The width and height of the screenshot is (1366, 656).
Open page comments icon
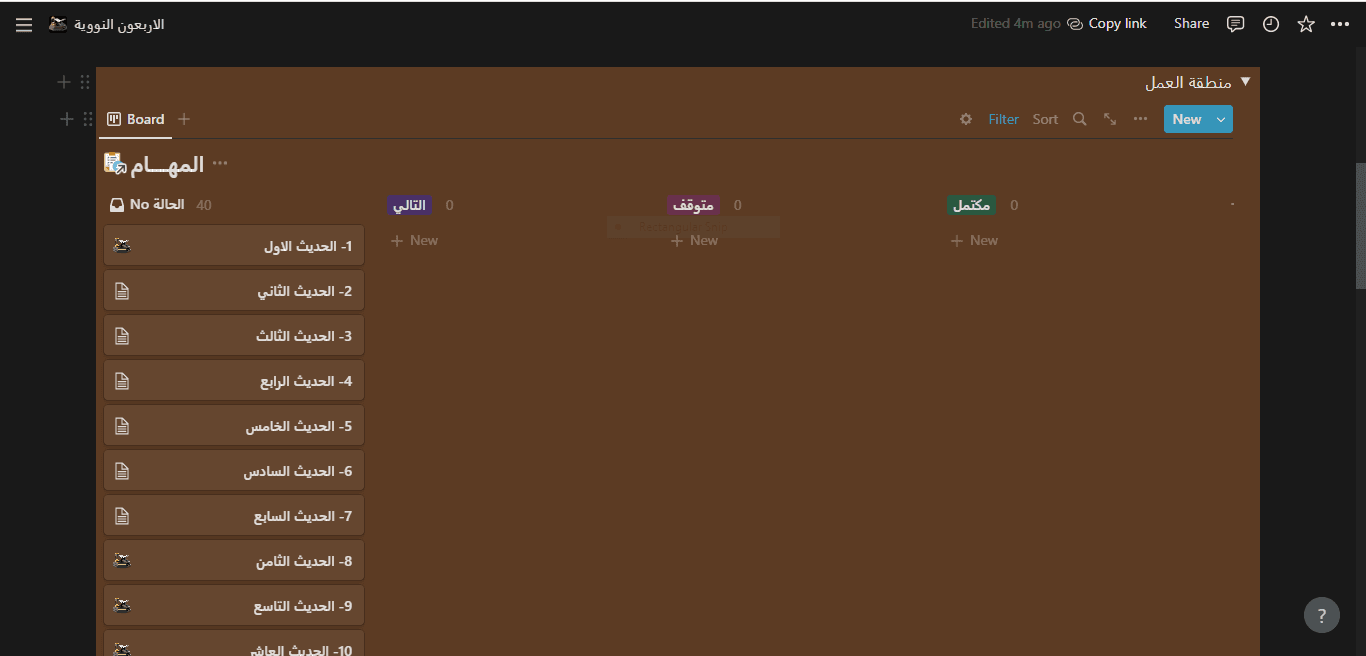(1236, 24)
